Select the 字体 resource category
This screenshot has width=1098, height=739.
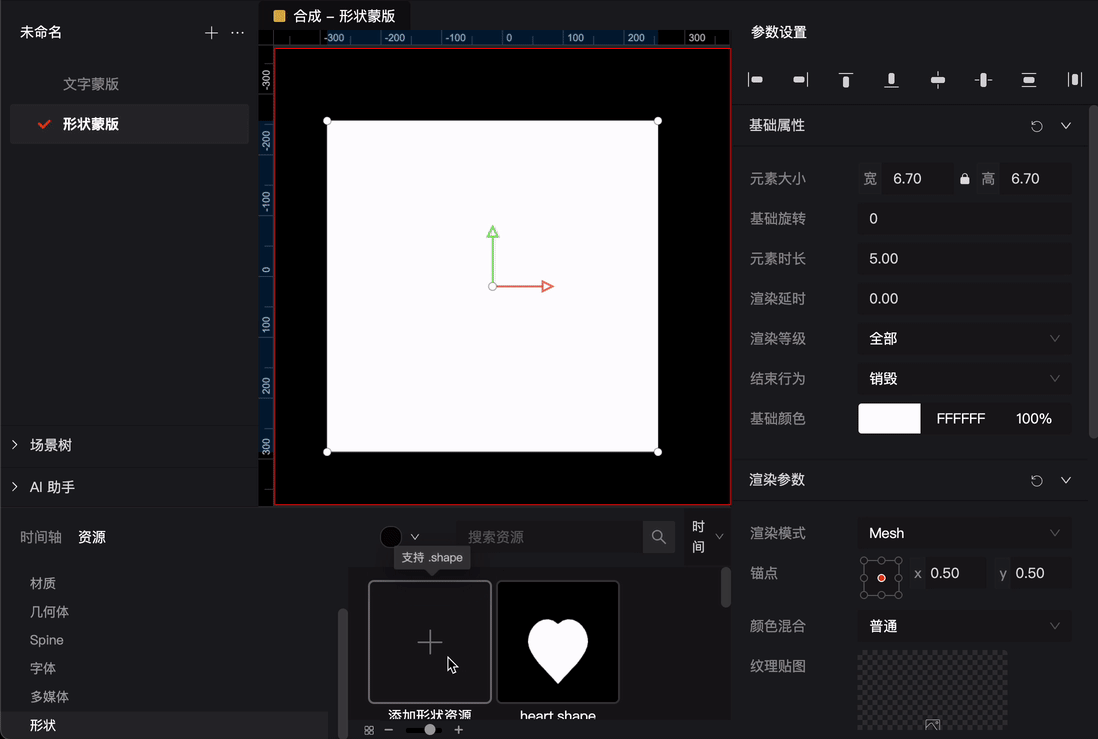point(43,668)
